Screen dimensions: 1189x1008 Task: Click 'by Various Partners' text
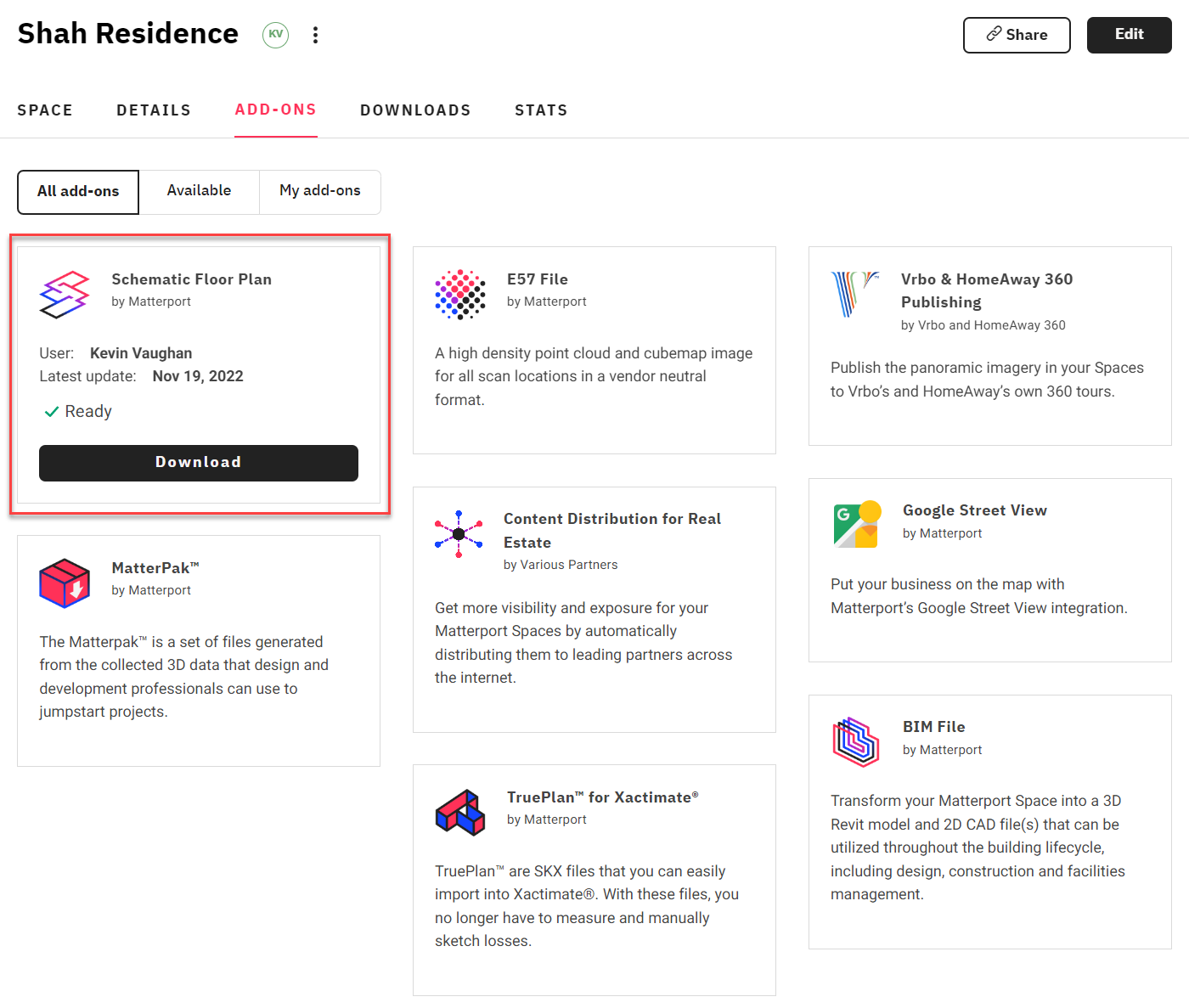coord(561,565)
